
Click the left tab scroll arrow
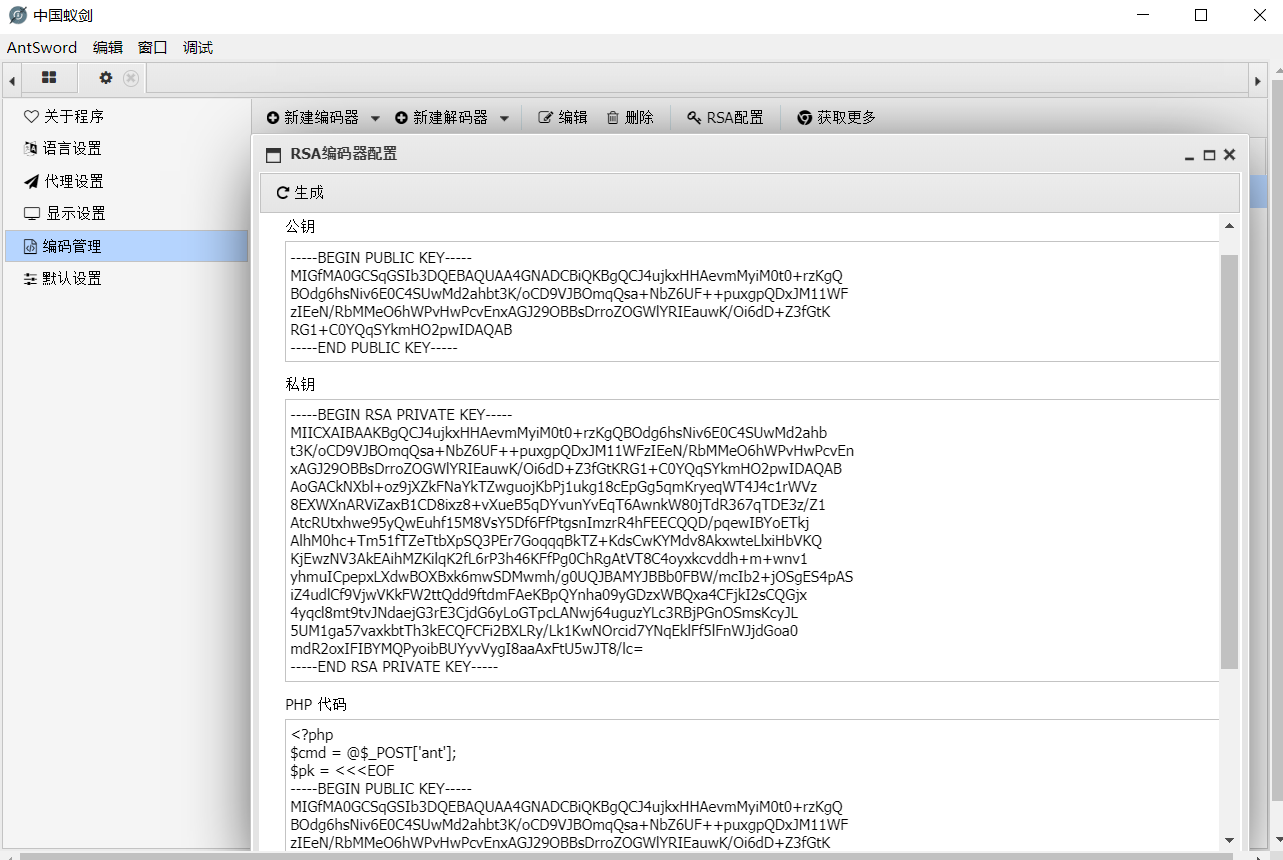pyautogui.click(x=11, y=80)
